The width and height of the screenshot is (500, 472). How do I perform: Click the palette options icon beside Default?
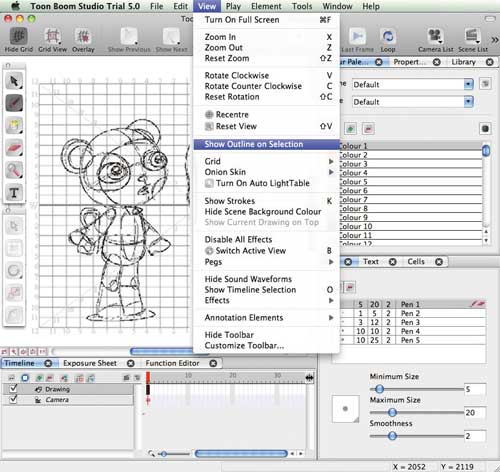(x=485, y=84)
